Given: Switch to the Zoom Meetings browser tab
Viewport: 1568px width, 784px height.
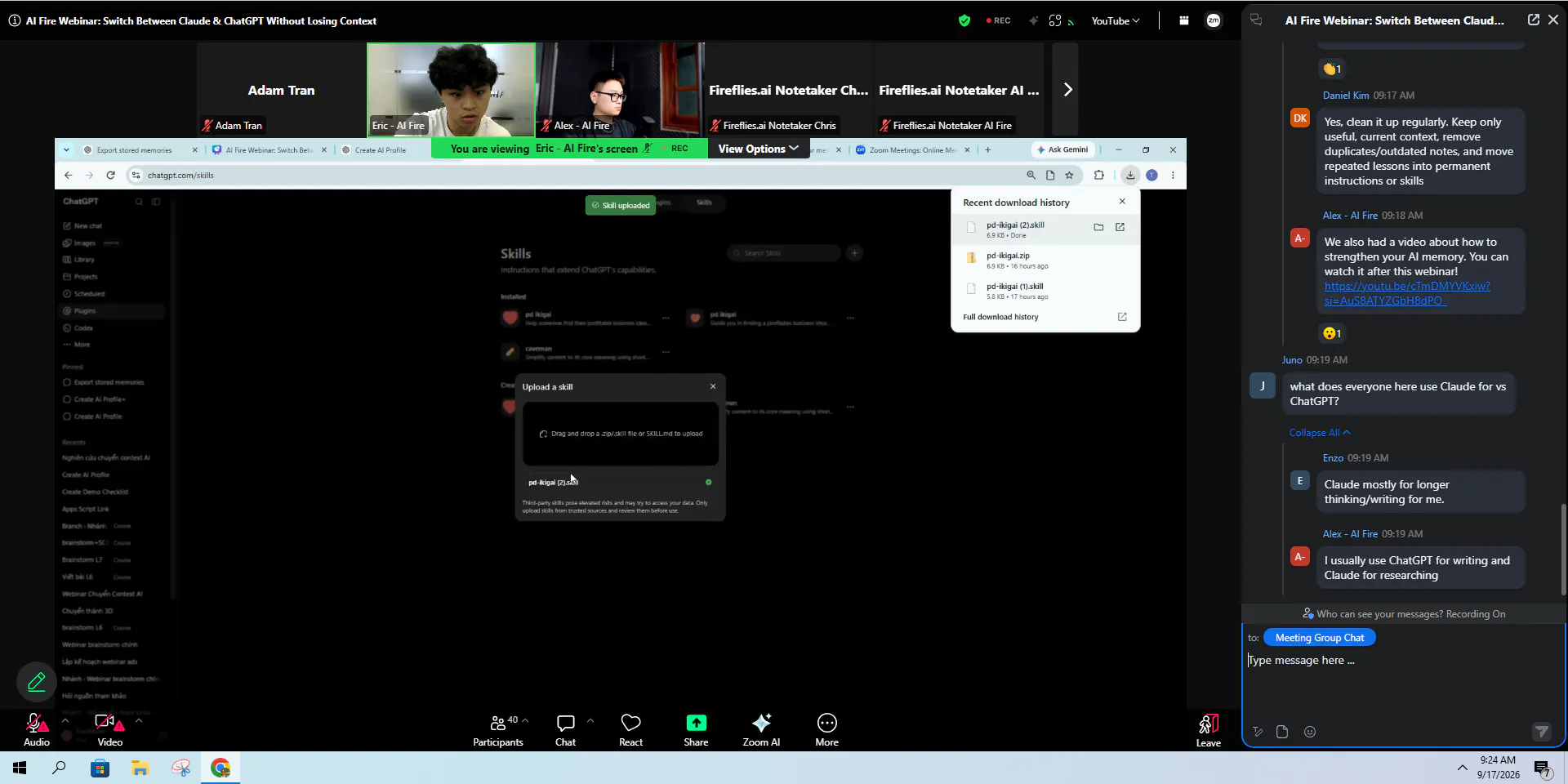Looking at the screenshot, I should click(x=912, y=150).
